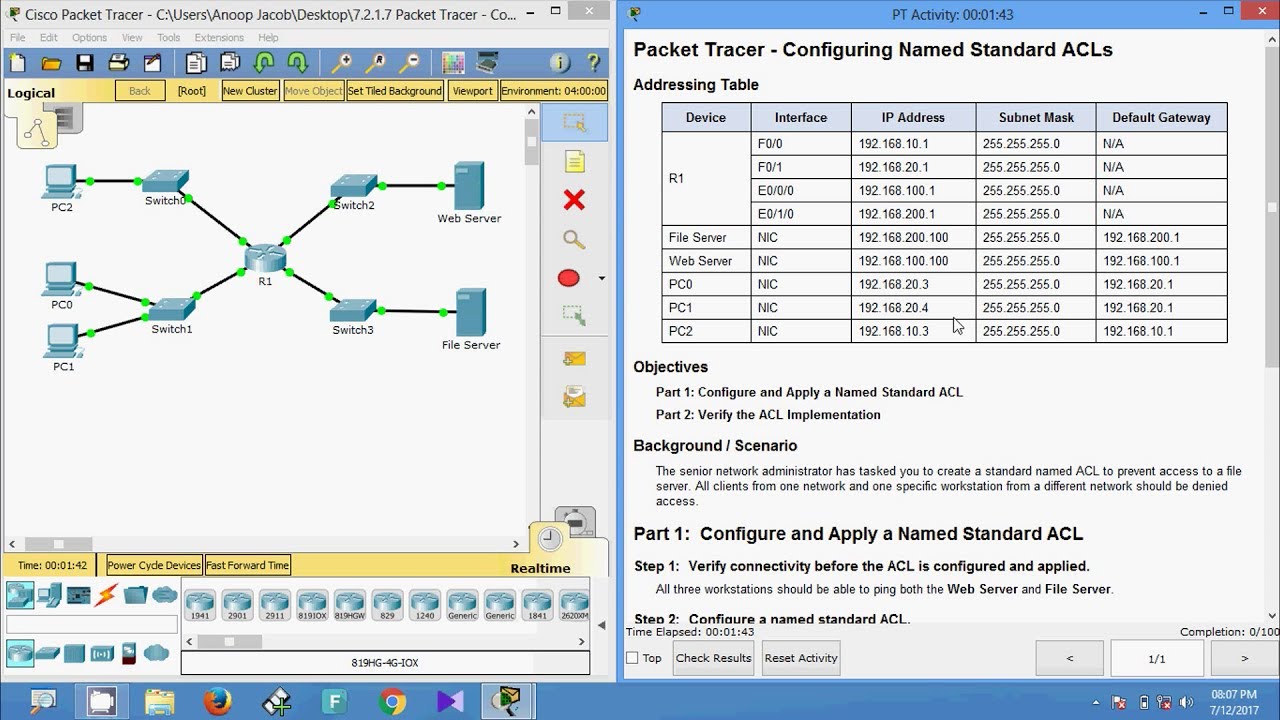
Task: Open Environment: 04:00:00 button
Action: [554, 90]
